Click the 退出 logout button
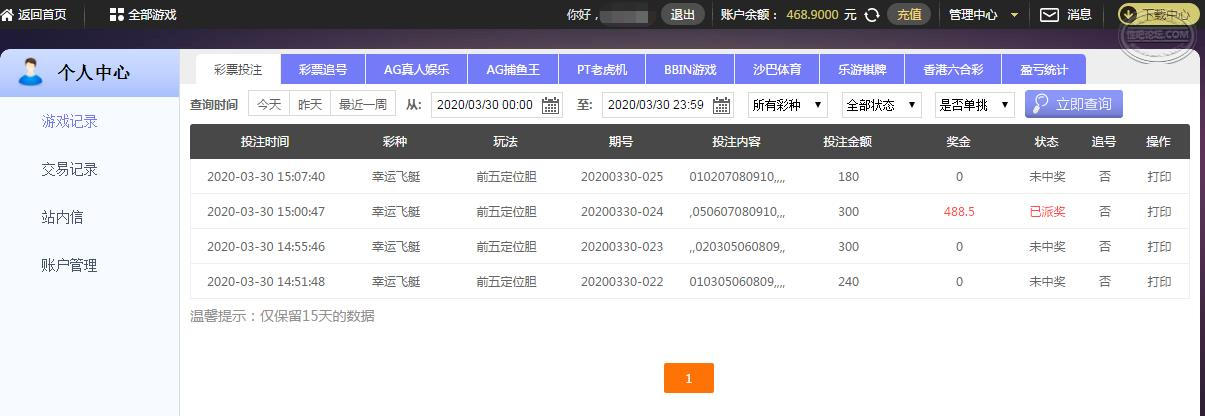 tap(683, 15)
